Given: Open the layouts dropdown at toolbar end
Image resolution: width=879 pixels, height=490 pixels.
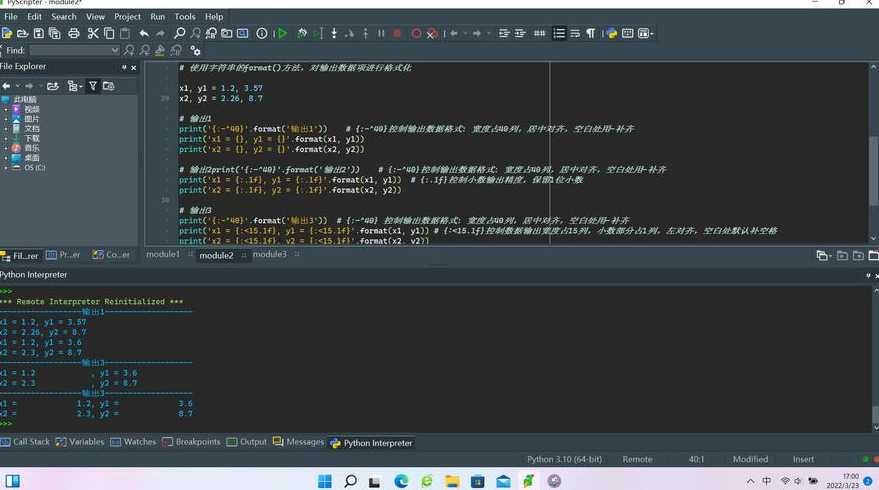Looking at the screenshot, I should (646, 34).
